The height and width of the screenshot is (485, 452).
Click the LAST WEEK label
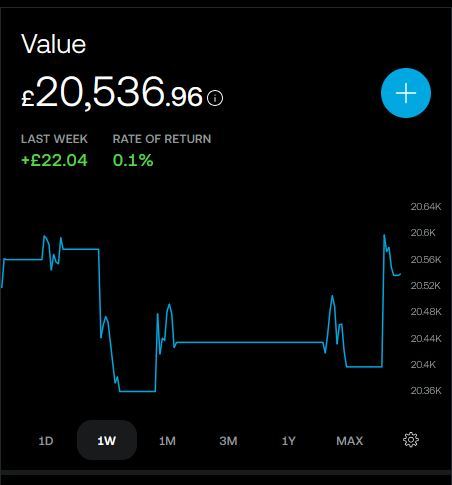[x=54, y=139]
